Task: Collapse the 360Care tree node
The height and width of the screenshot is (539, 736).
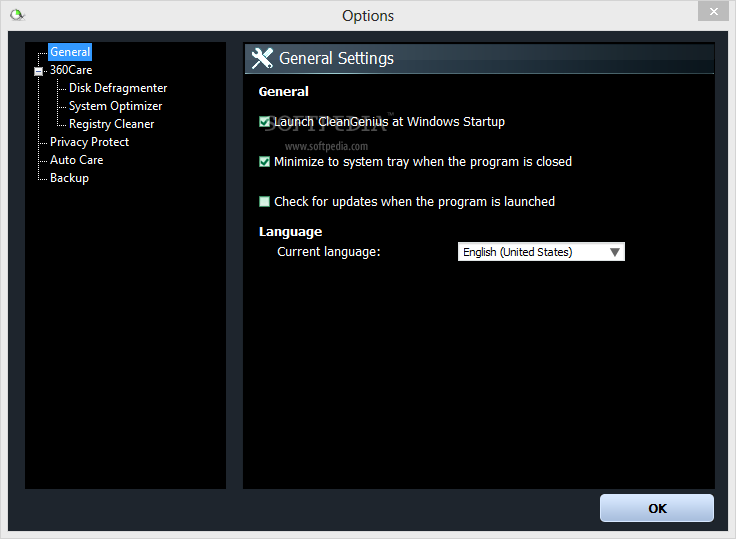Action: (38, 71)
